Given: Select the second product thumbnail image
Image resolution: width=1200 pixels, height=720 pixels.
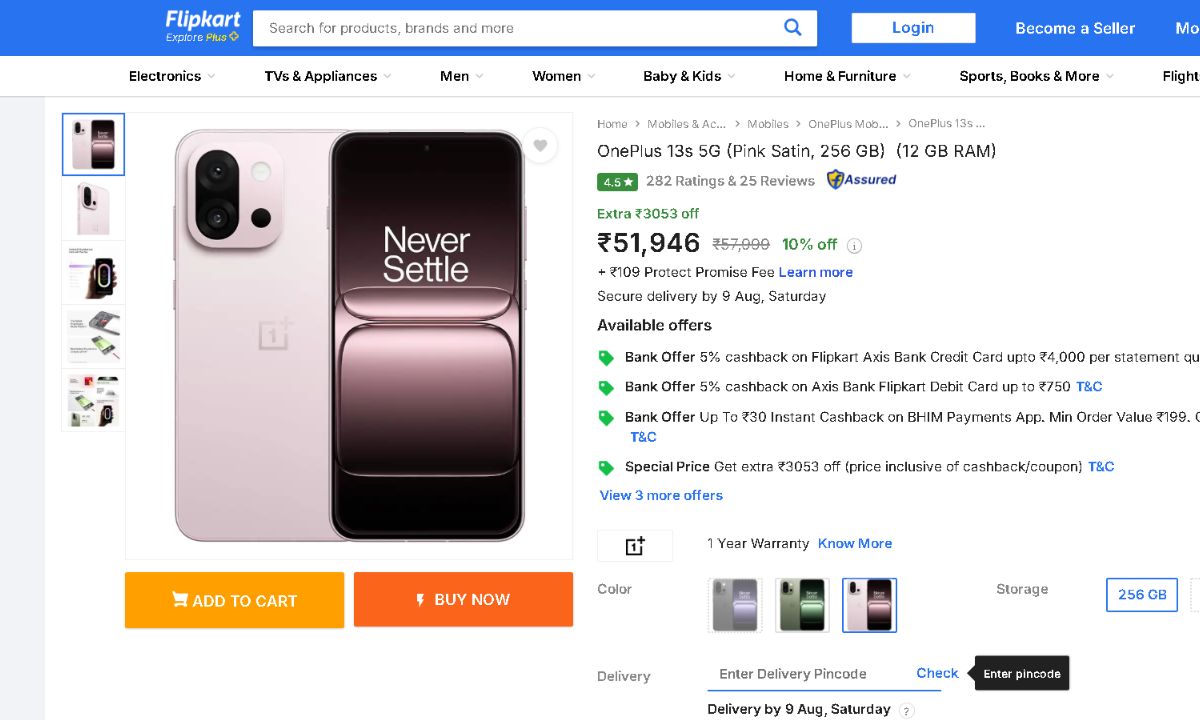Looking at the screenshot, I should point(93,208).
